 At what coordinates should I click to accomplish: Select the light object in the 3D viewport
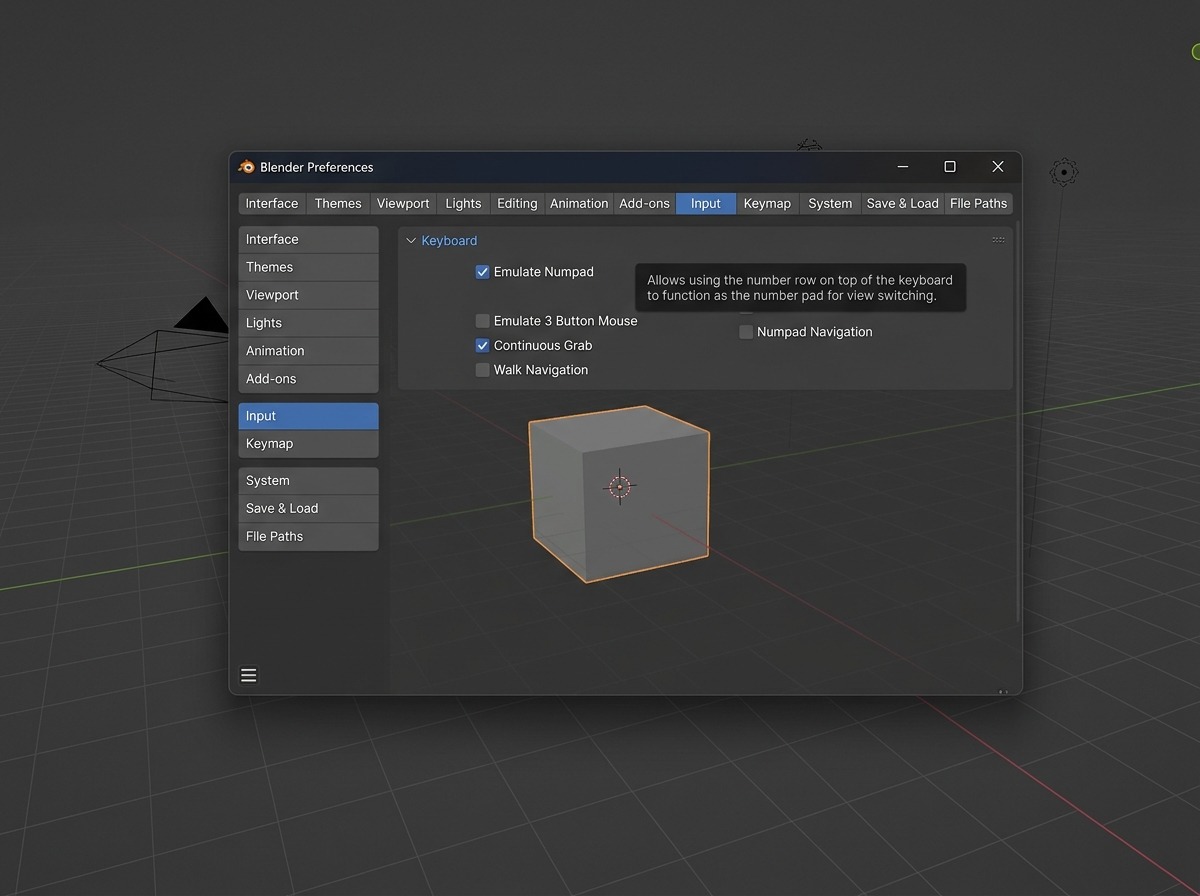pos(1064,172)
